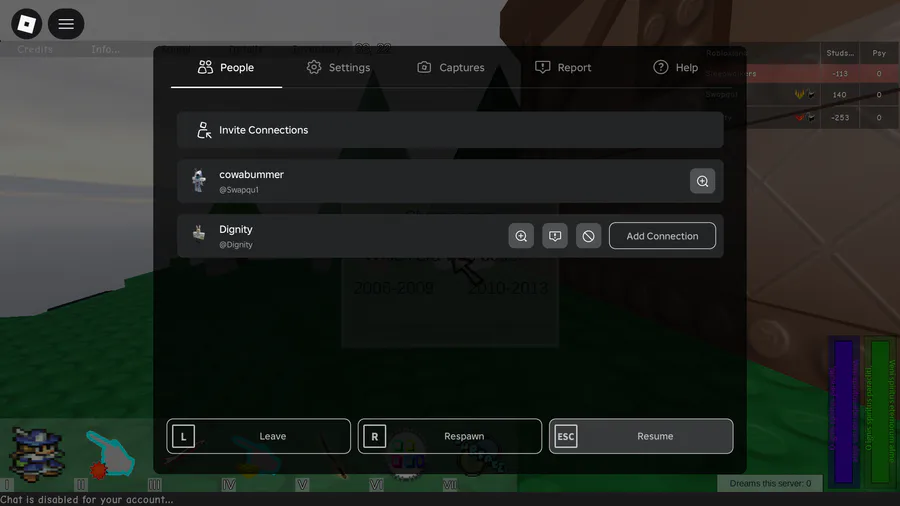Click Invite Connections row
The width and height of the screenshot is (900, 506).
point(450,130)
